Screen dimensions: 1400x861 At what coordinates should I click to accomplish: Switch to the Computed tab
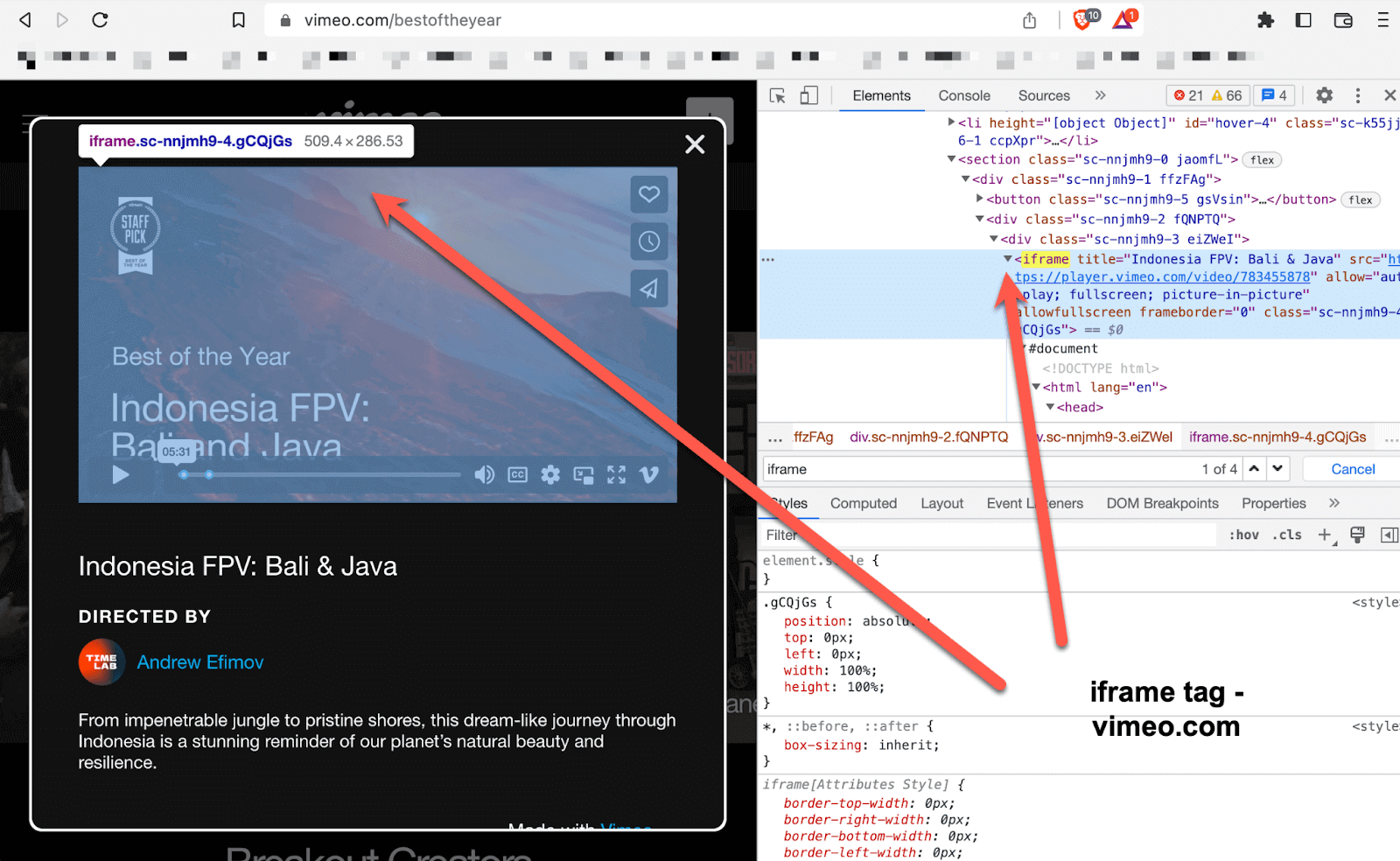pyautogui.click(x=864, y=503)
